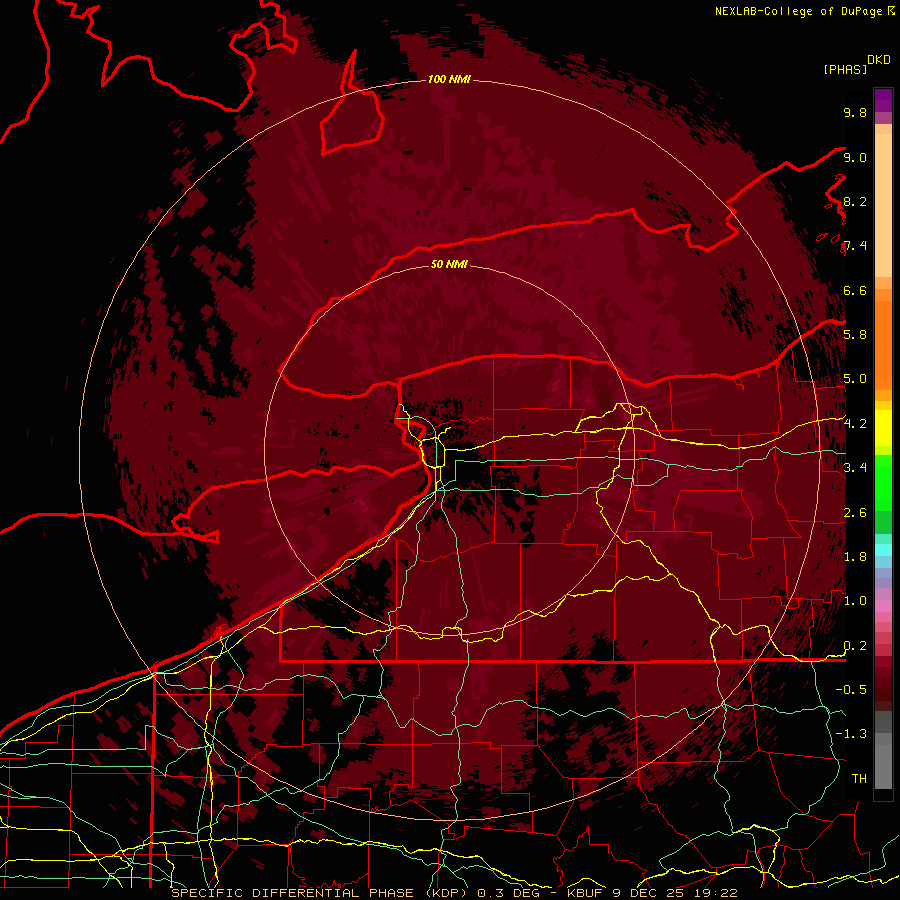The height and width of the screenshot is (900, 900).
Task: Pick the cyan band of the color scale
Action: pos(883,549)
